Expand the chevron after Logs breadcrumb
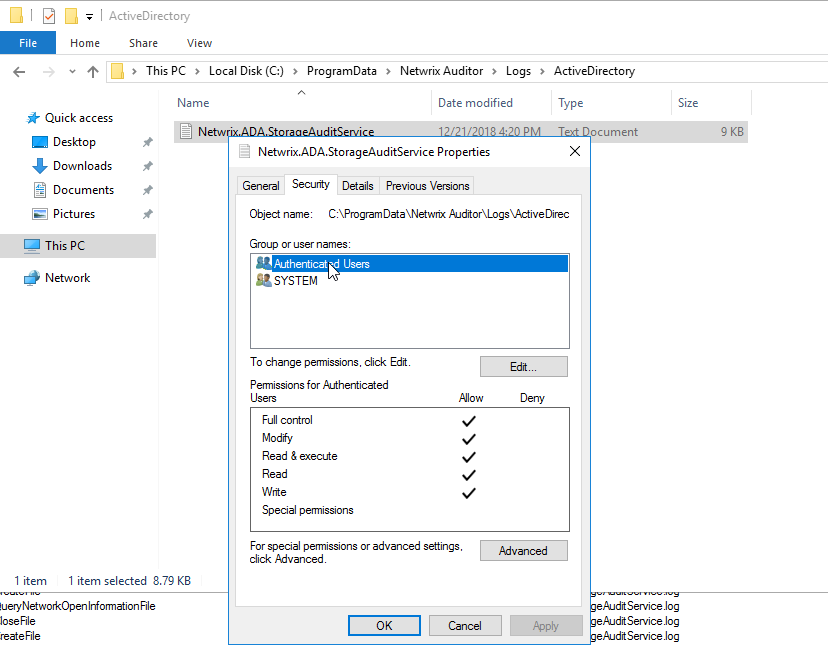Screen dimensions: 828x646 pyautogui.click(x=542, y=71)
